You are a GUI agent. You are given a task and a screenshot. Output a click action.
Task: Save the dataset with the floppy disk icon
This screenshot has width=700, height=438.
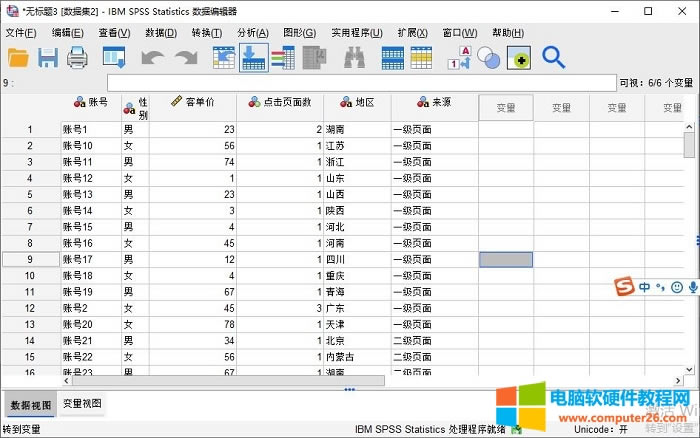48,57
